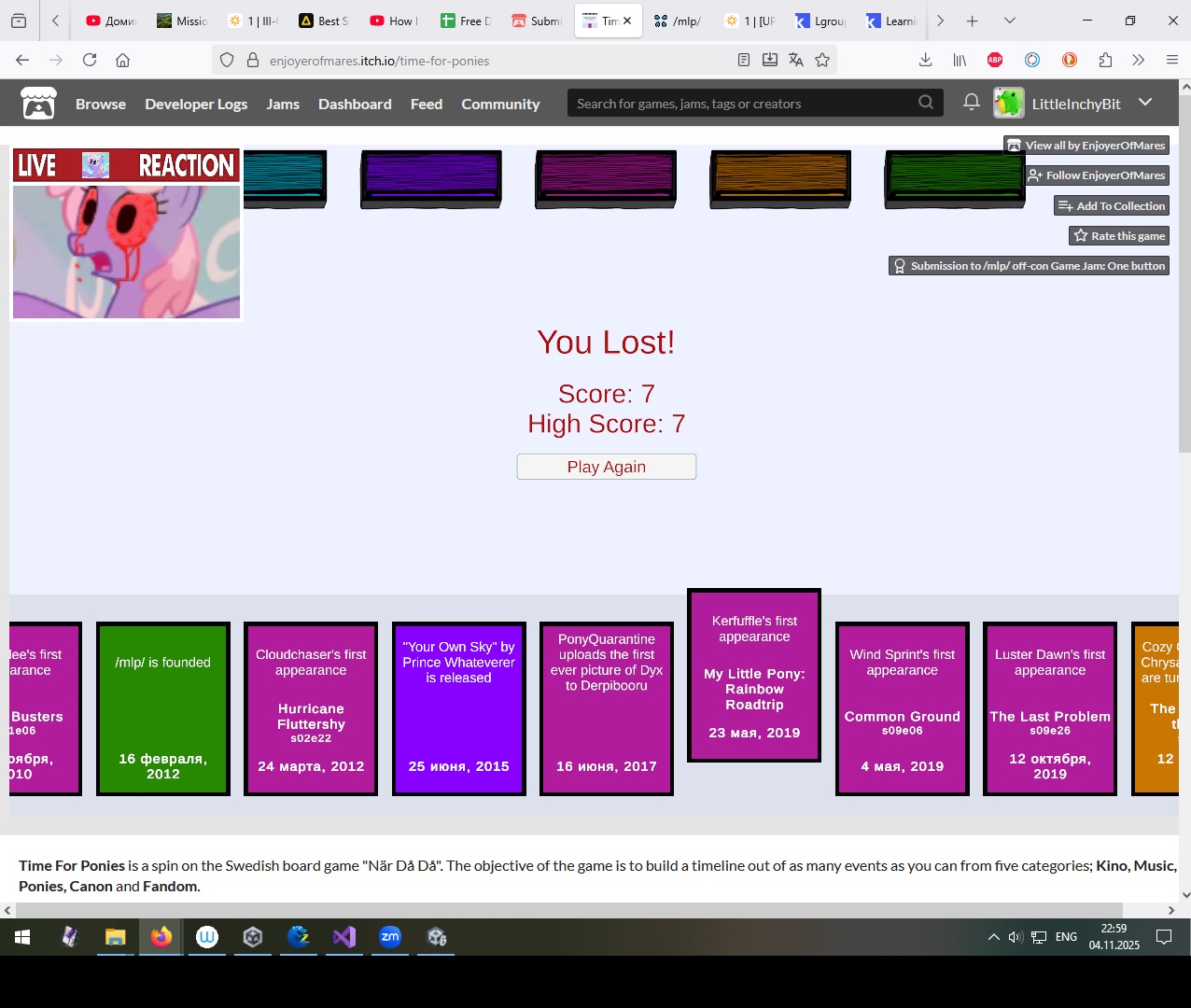Open Firefox hamburger application menu
Screen dimensions: 1191x1008
[1172, 60]
